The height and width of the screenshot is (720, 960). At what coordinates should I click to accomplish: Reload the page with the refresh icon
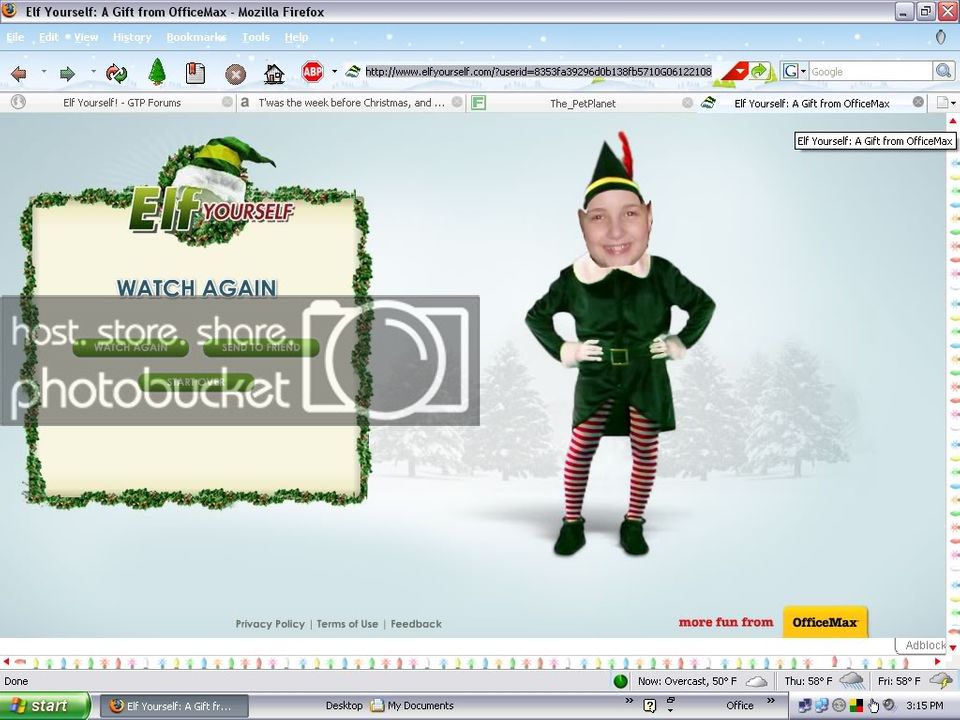click(x=116, y=73)
